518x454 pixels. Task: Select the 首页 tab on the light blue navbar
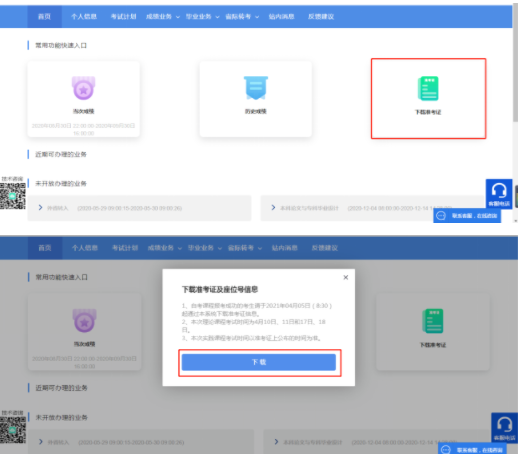coord(44,16)
